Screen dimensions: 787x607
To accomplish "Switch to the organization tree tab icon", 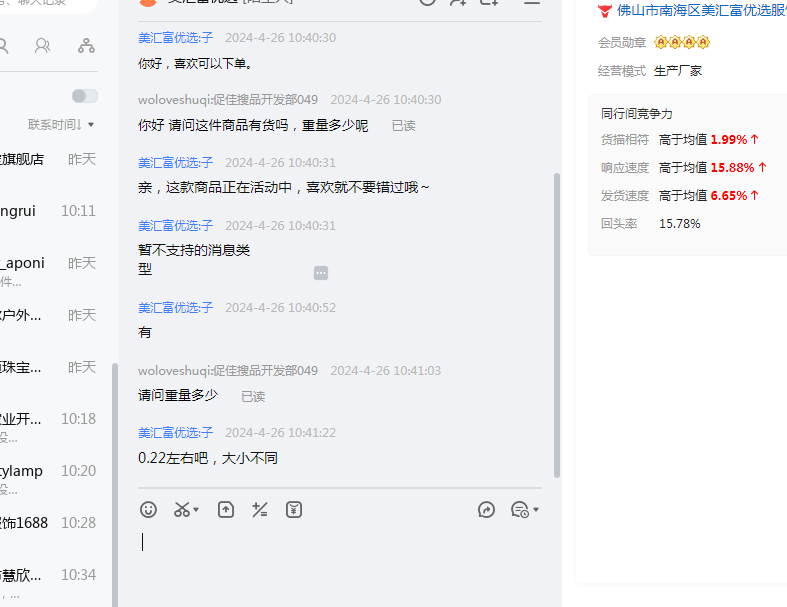I will (86, 46).
